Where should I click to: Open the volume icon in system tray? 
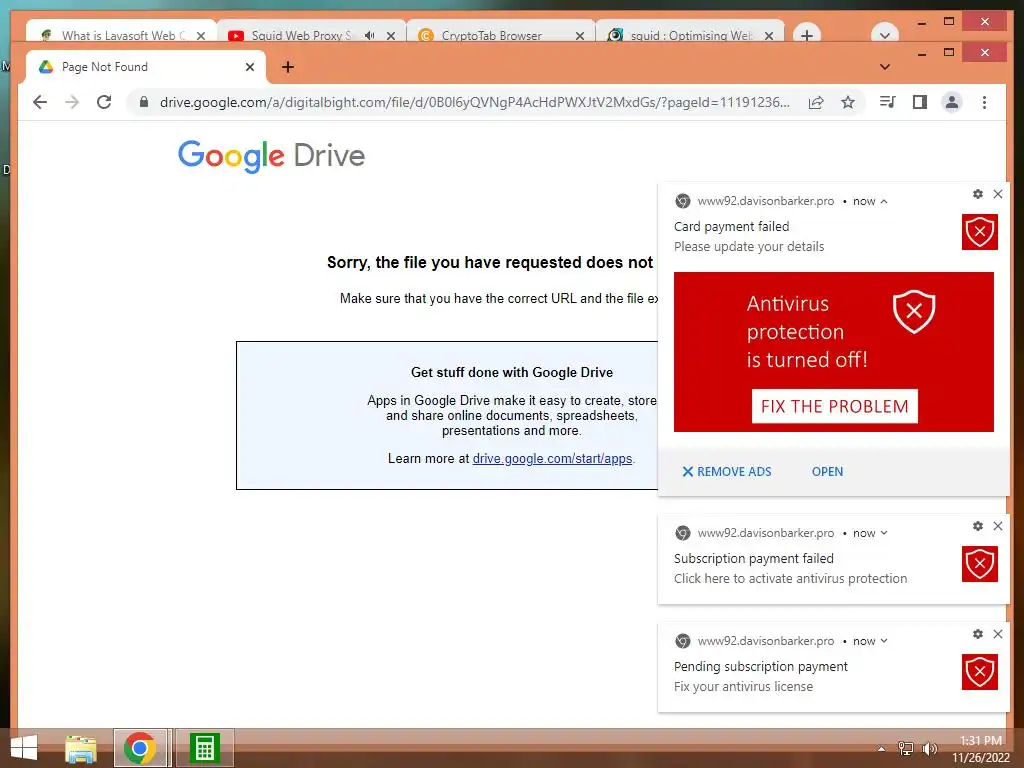[929, 748]
